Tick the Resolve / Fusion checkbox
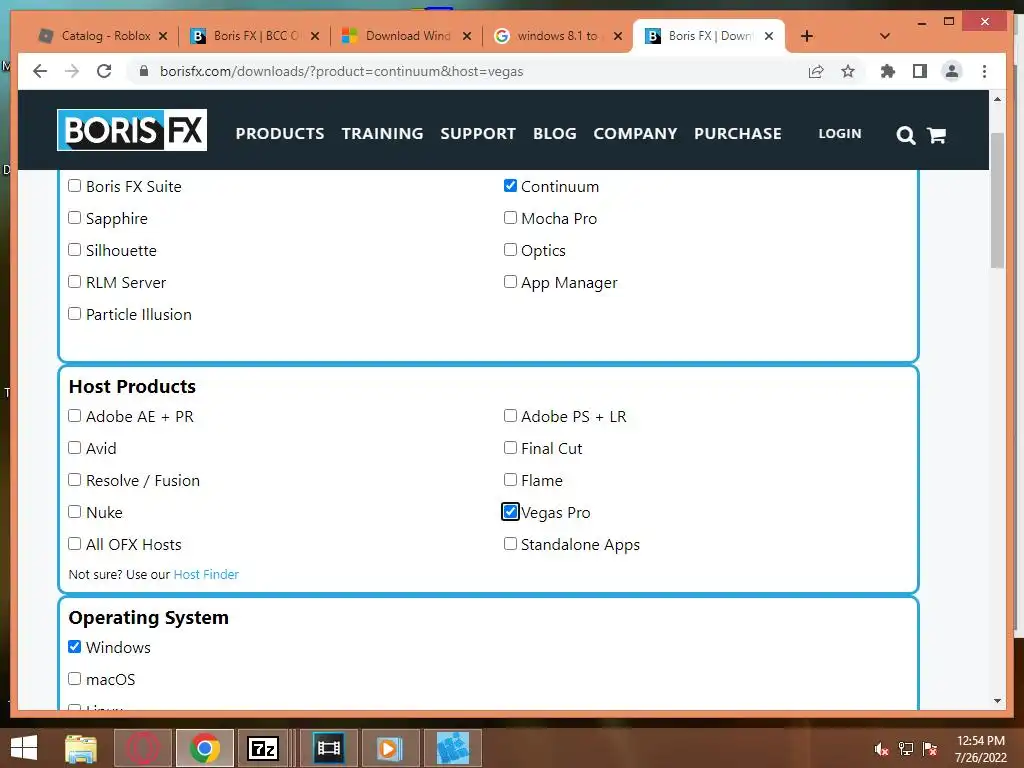 74,480
